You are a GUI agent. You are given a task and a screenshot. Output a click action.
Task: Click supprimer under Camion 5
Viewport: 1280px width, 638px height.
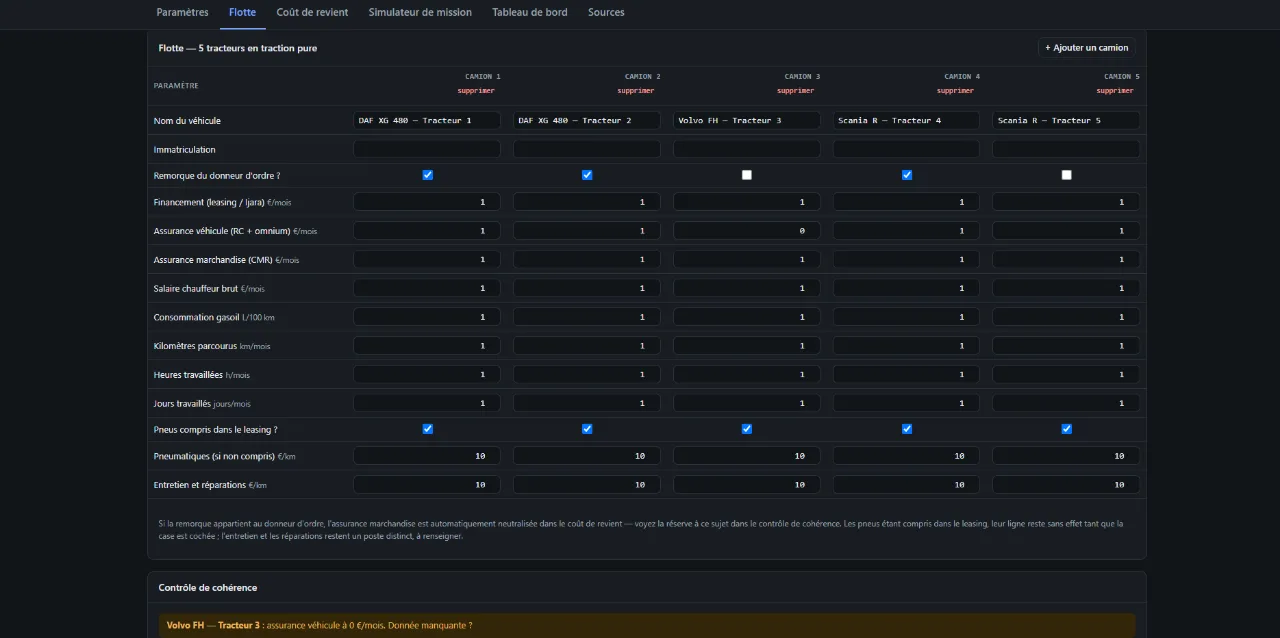[1115, 91]
